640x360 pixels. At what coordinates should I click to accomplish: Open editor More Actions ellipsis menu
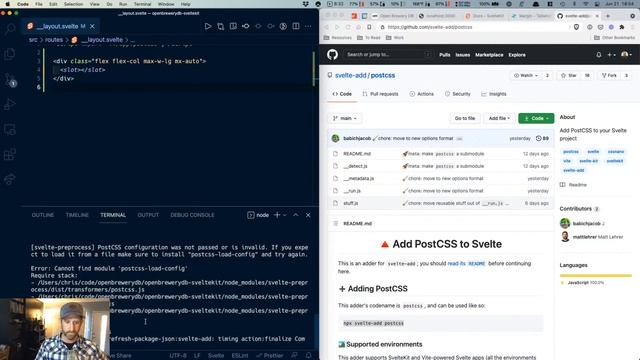point(308,26)
